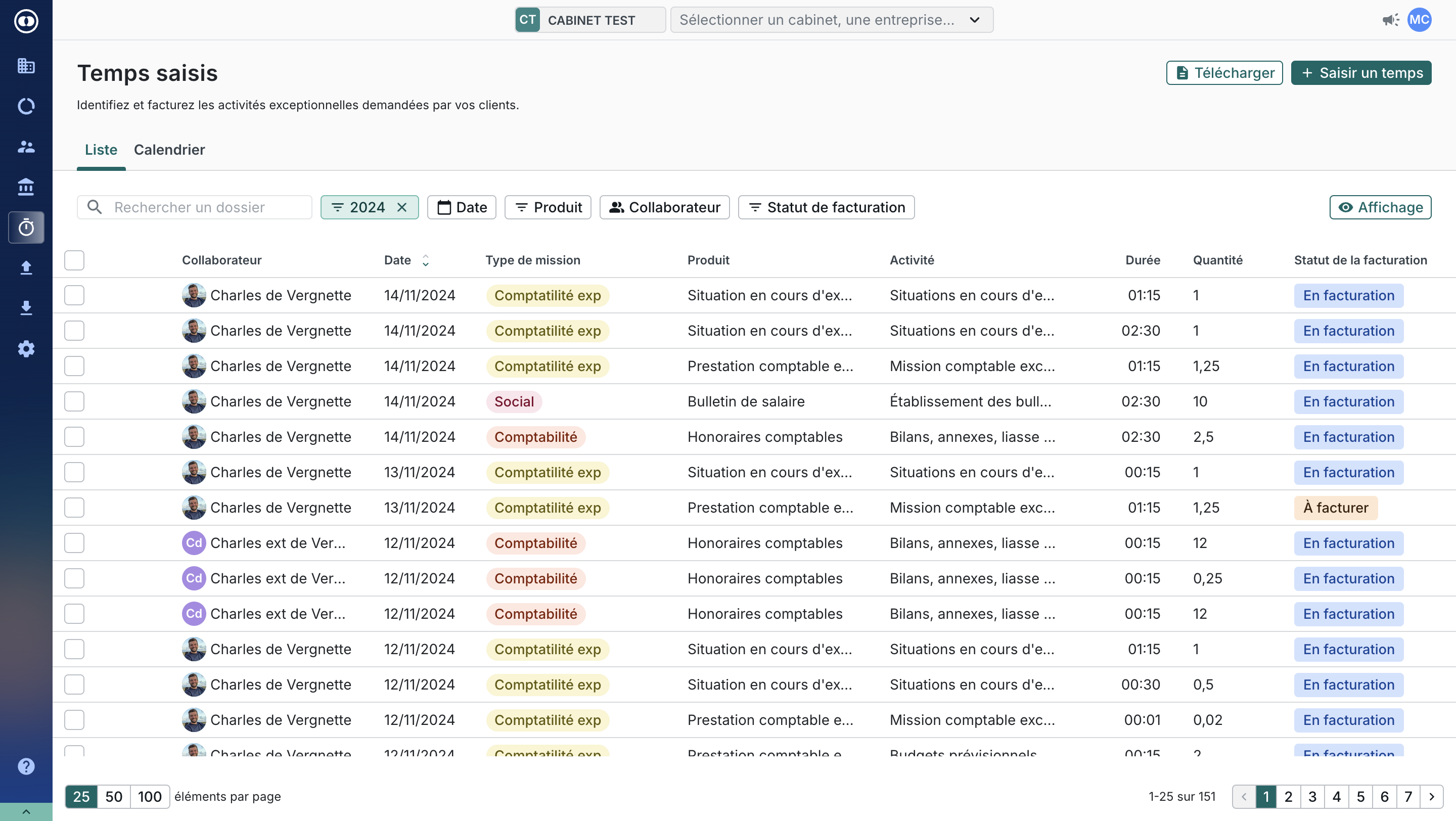Viewport: 1456px width, 821px height.
Task: Click the CABINET TEST label
Action: coord(591,20)
